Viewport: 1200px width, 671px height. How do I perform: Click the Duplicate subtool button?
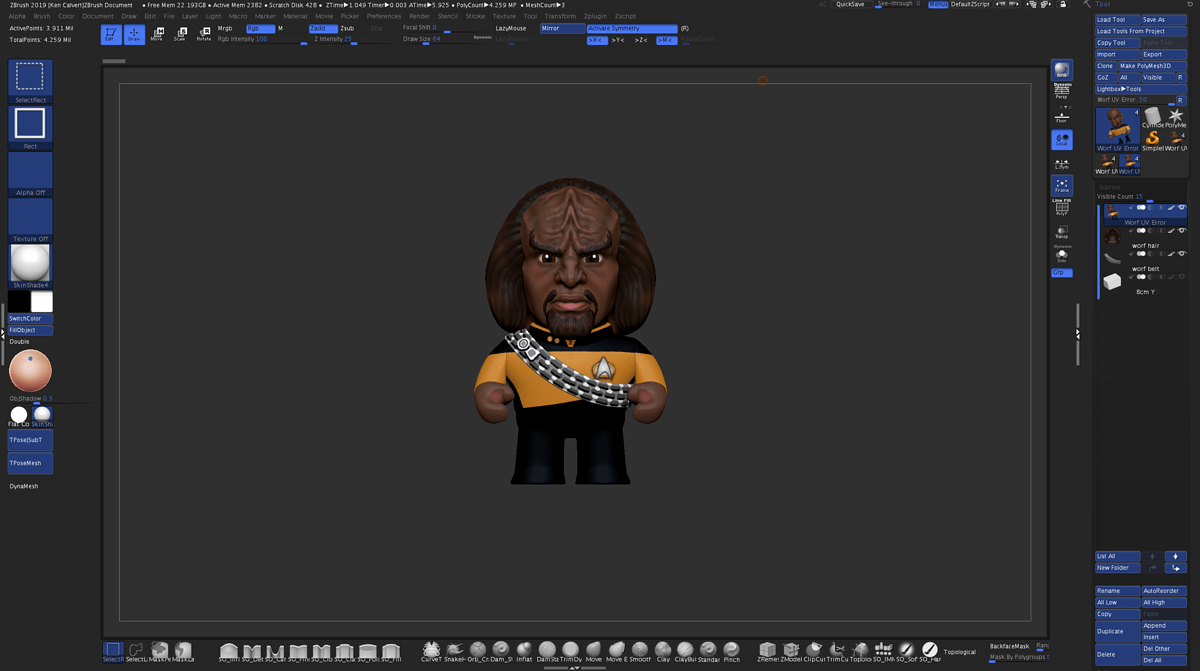(1117, 631)
